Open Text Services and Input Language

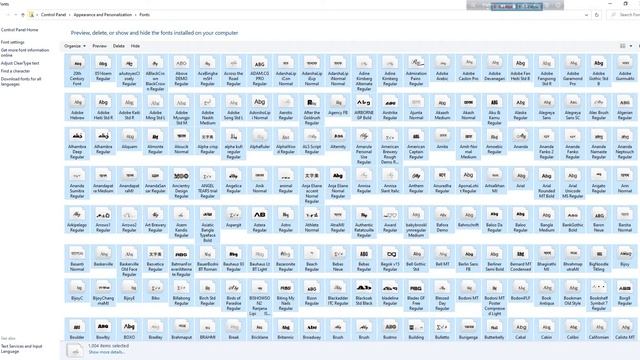click(x=21, y=349)
